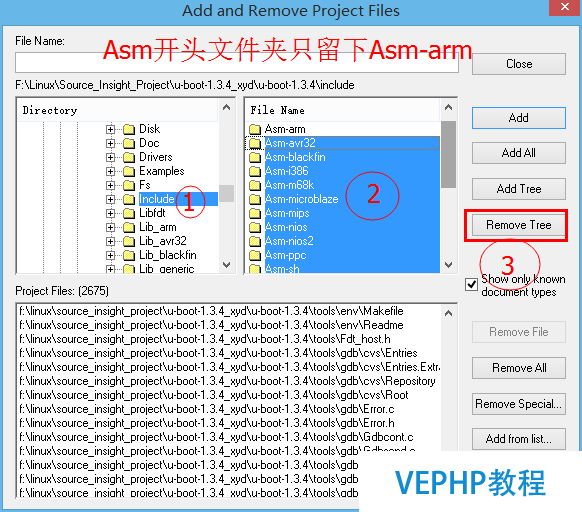Open the Remove Special dialog
582x512 pixels.
point(519,404)
